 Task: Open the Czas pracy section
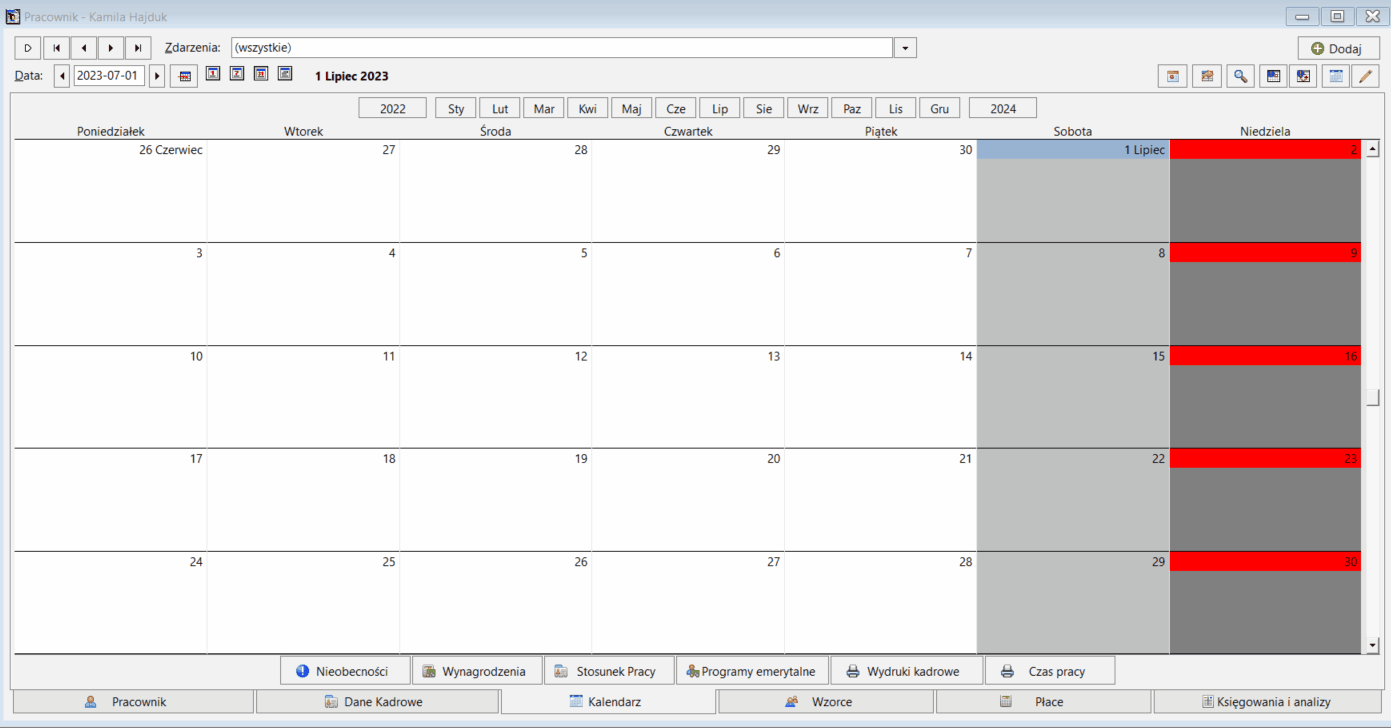[1050, 671]
